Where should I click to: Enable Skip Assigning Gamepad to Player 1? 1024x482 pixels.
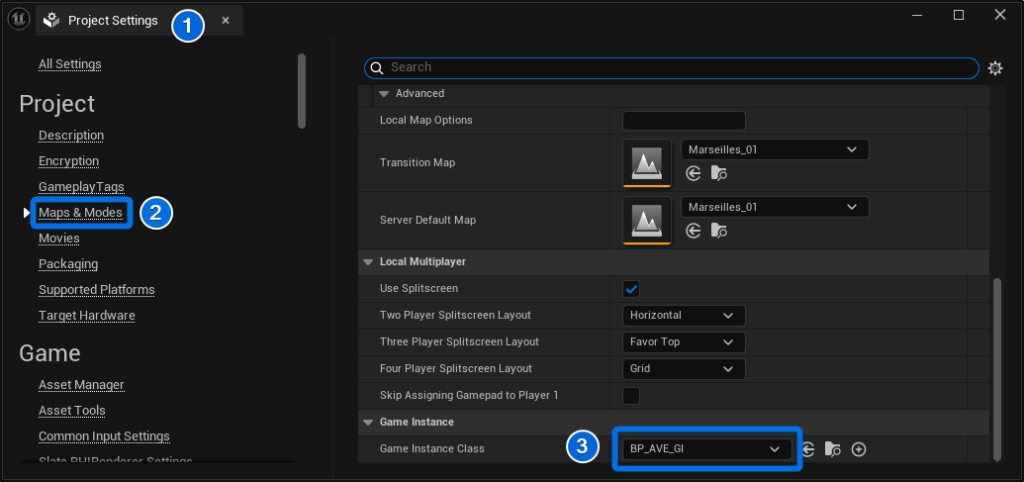tap(631, 396)
